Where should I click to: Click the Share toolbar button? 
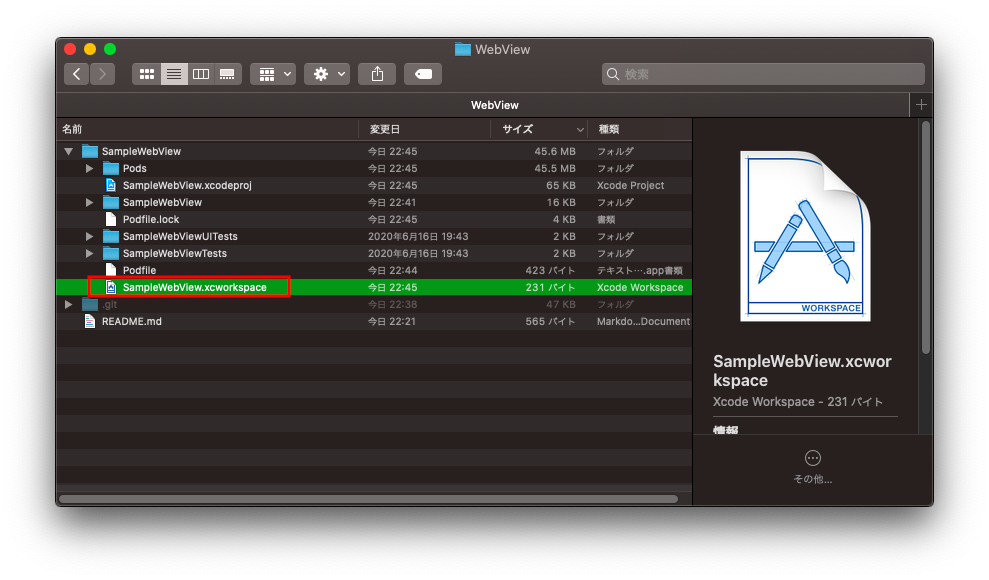377,74
